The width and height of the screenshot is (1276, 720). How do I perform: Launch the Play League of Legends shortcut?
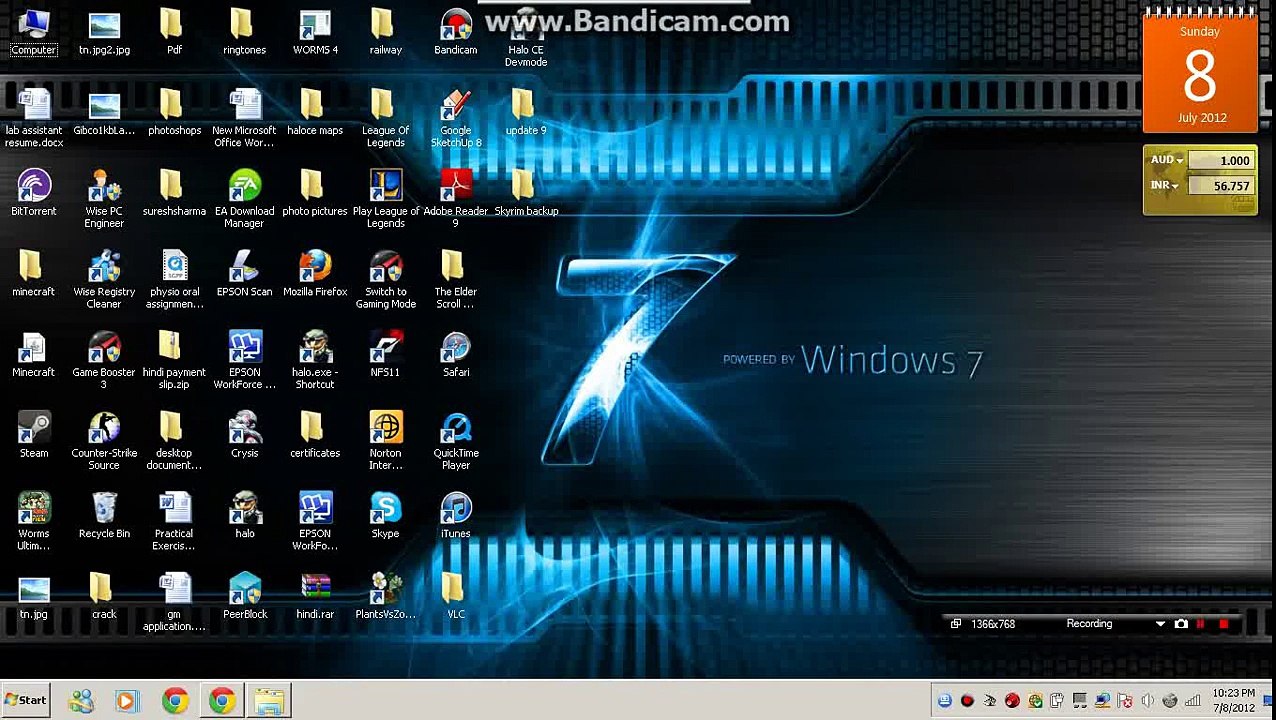(x=385, y=199)
